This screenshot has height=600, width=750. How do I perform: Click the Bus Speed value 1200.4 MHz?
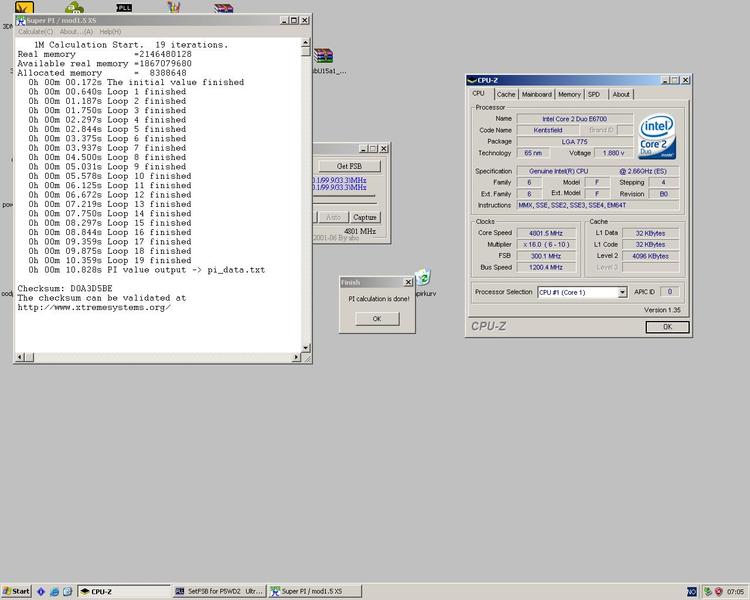click(546, 267)
